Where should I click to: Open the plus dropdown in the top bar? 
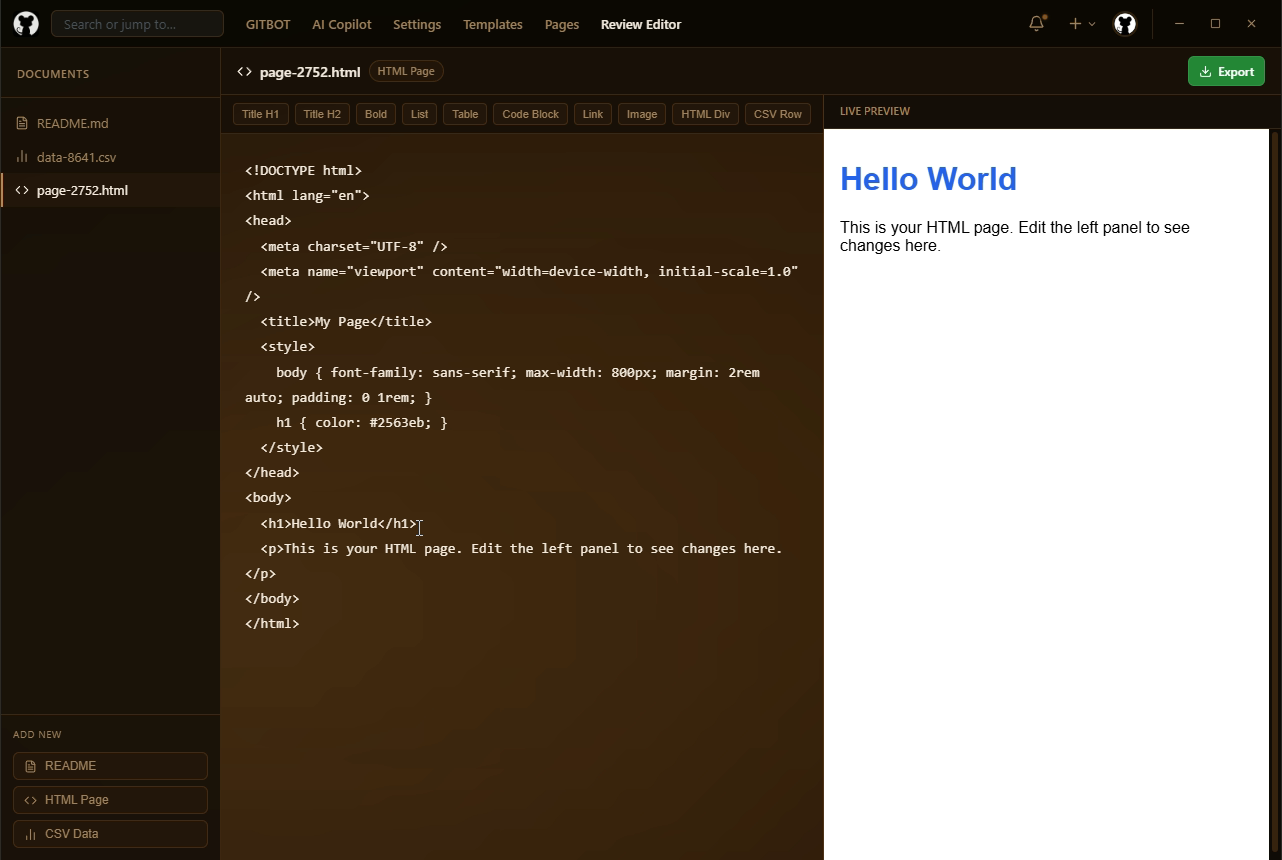point(1080,23)
